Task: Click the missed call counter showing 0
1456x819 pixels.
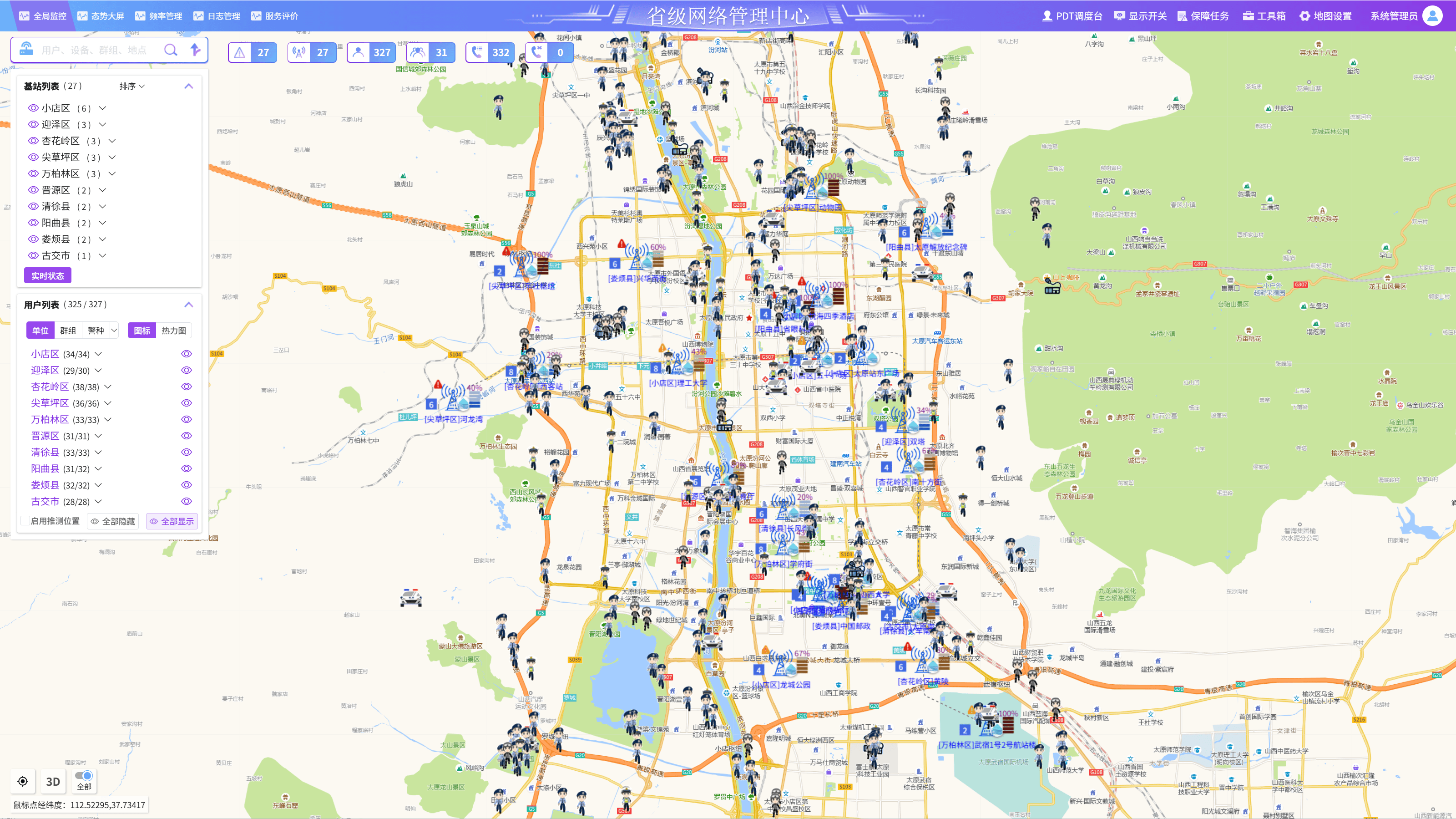Action: pyautogui.click(x=549, y=52)
